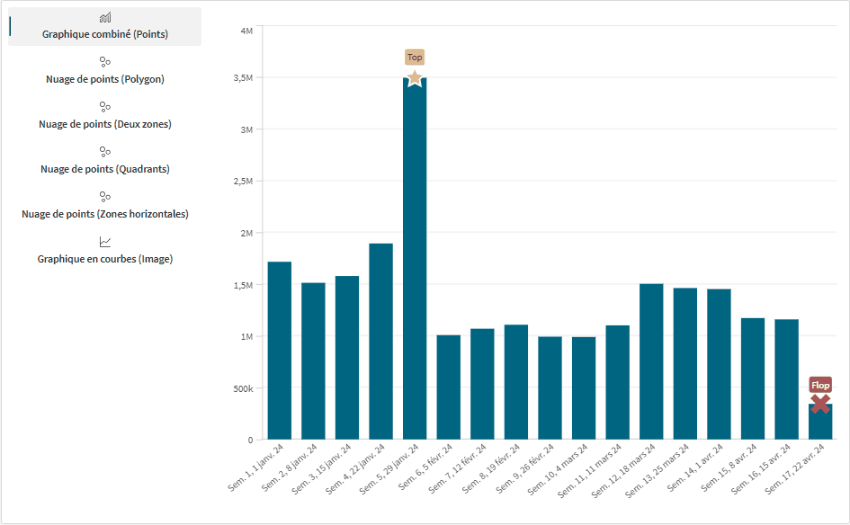
Task: Click the Sem. 12, 18 mars 24 bar
Action: (x=651, y=360)
